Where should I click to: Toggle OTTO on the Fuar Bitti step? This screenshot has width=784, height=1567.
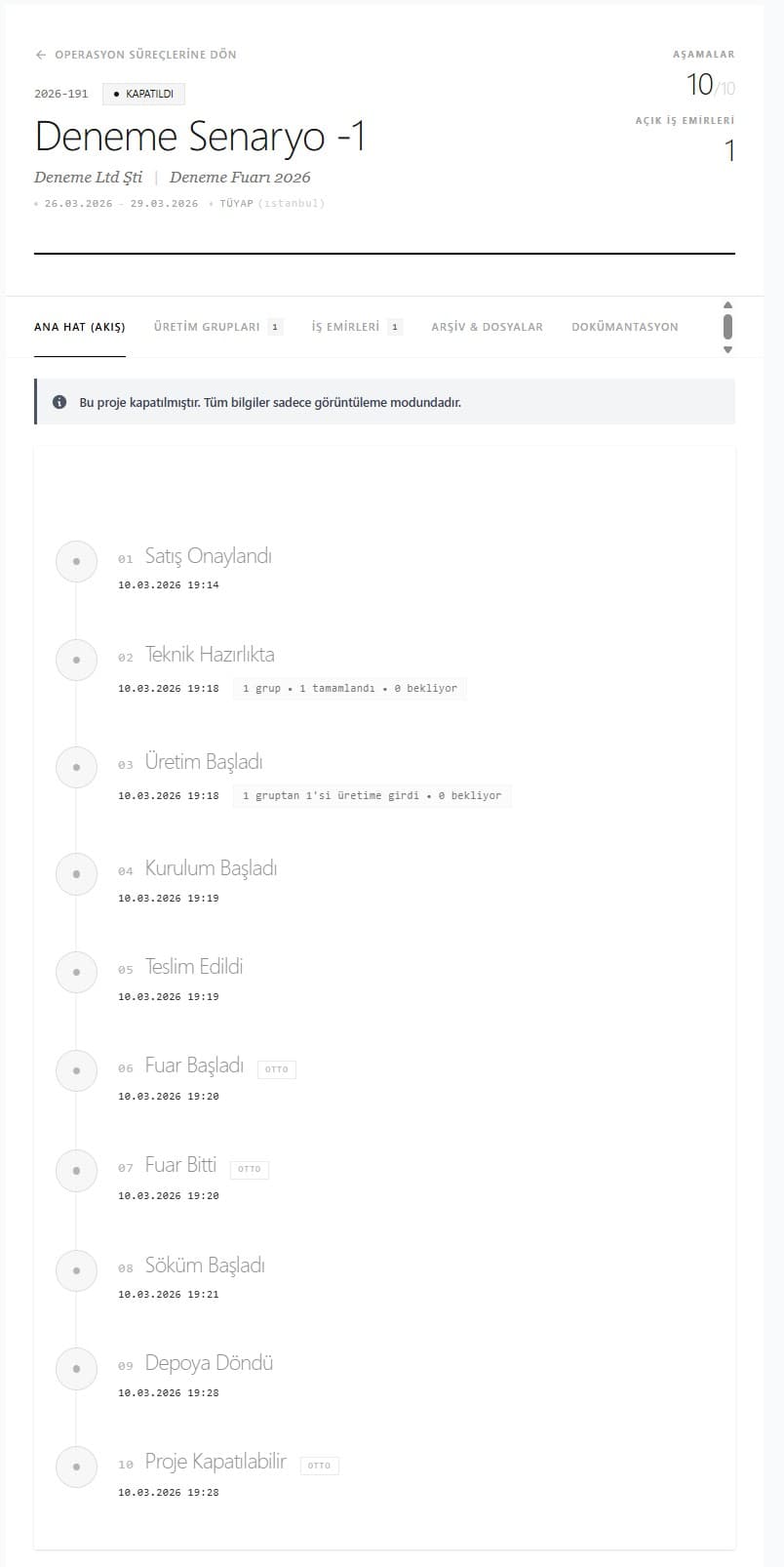click(249, 1169)
